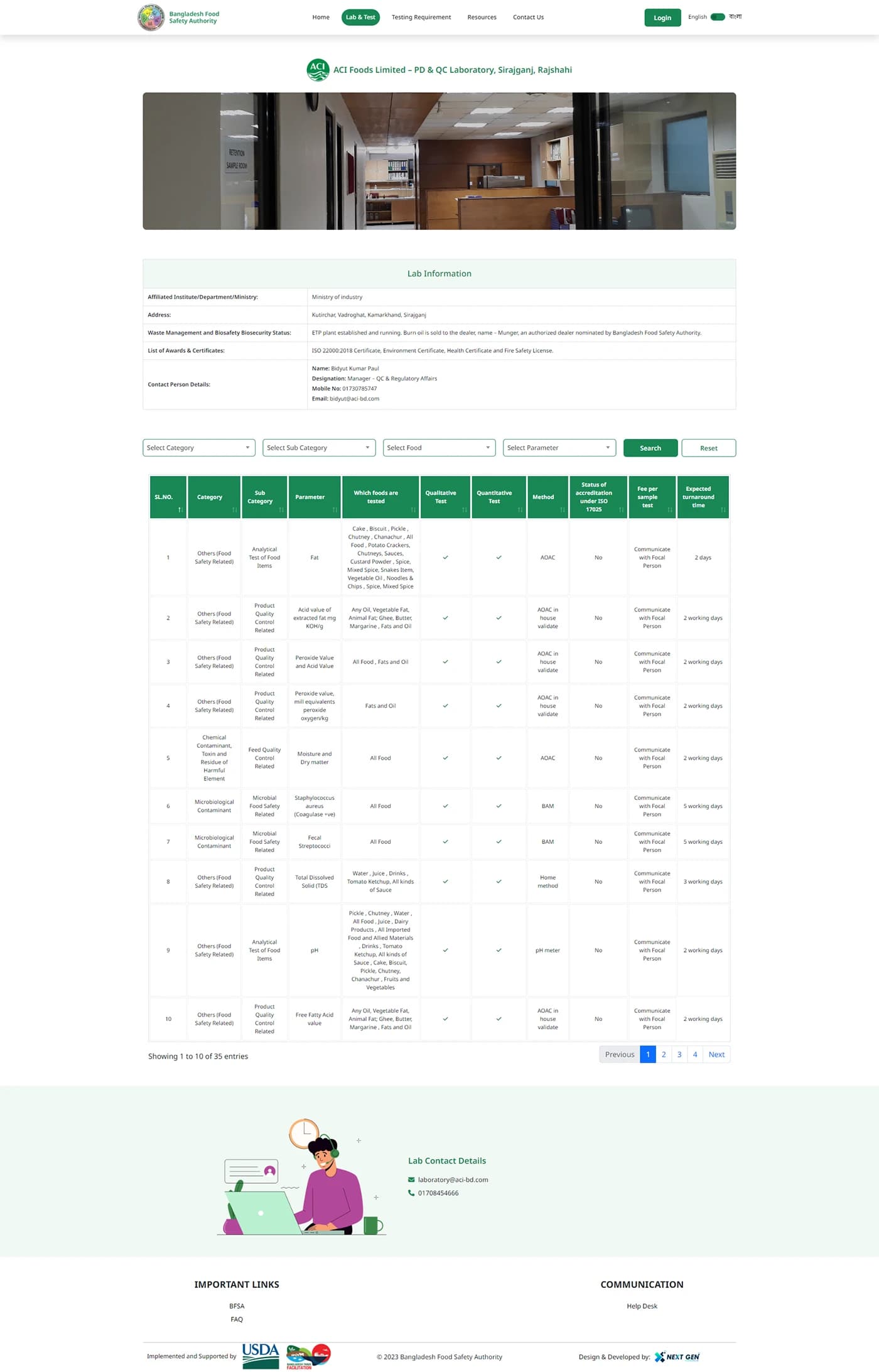Click the "Showing 1 to 10 of 35 entries" text
Screen dimensions: 879x1372
point(198,1056)
